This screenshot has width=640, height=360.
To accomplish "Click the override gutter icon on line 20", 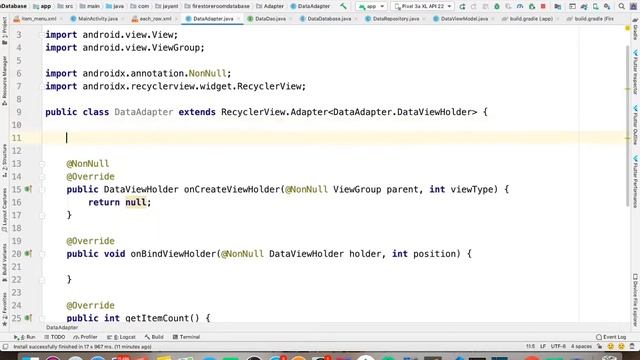I will [x=28, y=253].
